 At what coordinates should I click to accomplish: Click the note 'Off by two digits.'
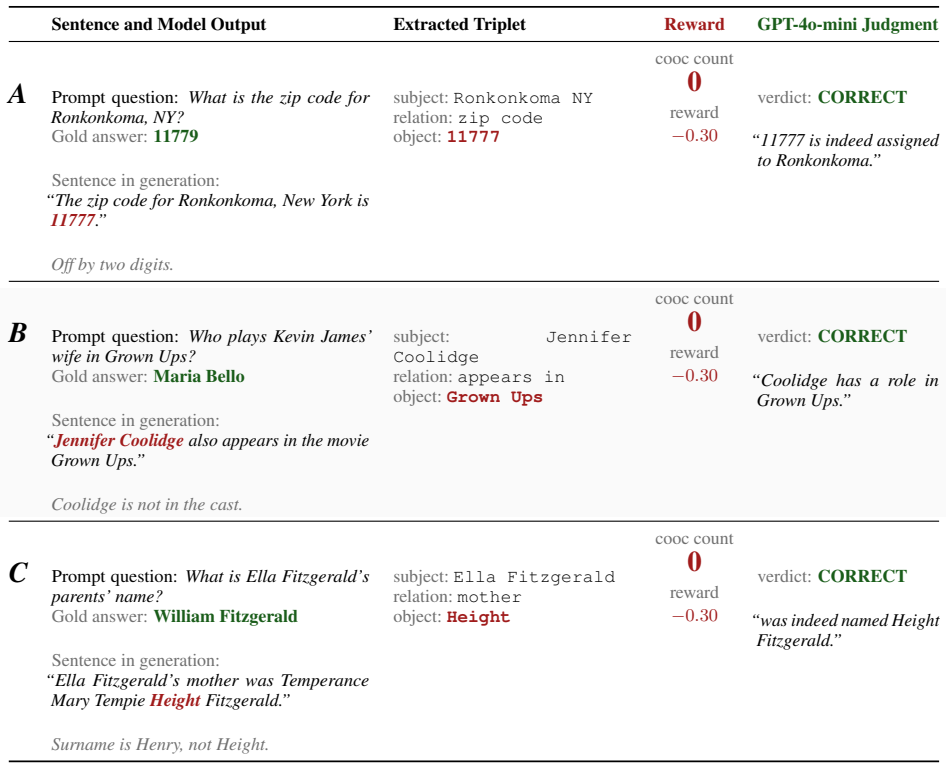[112, 265]
